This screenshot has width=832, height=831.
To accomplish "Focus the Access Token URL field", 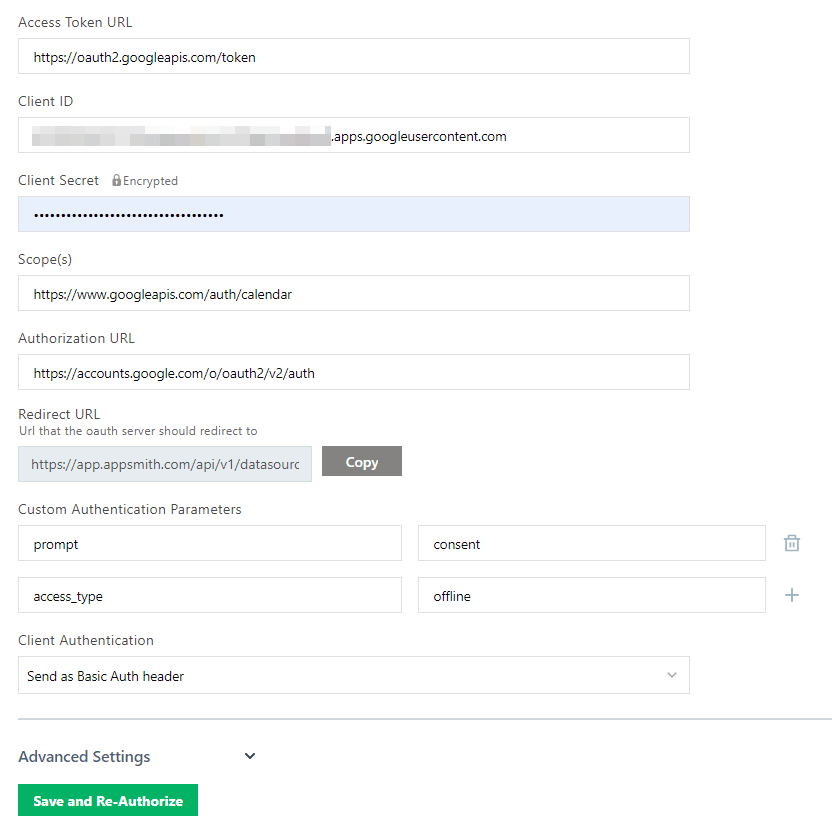I will pos(353,57).
